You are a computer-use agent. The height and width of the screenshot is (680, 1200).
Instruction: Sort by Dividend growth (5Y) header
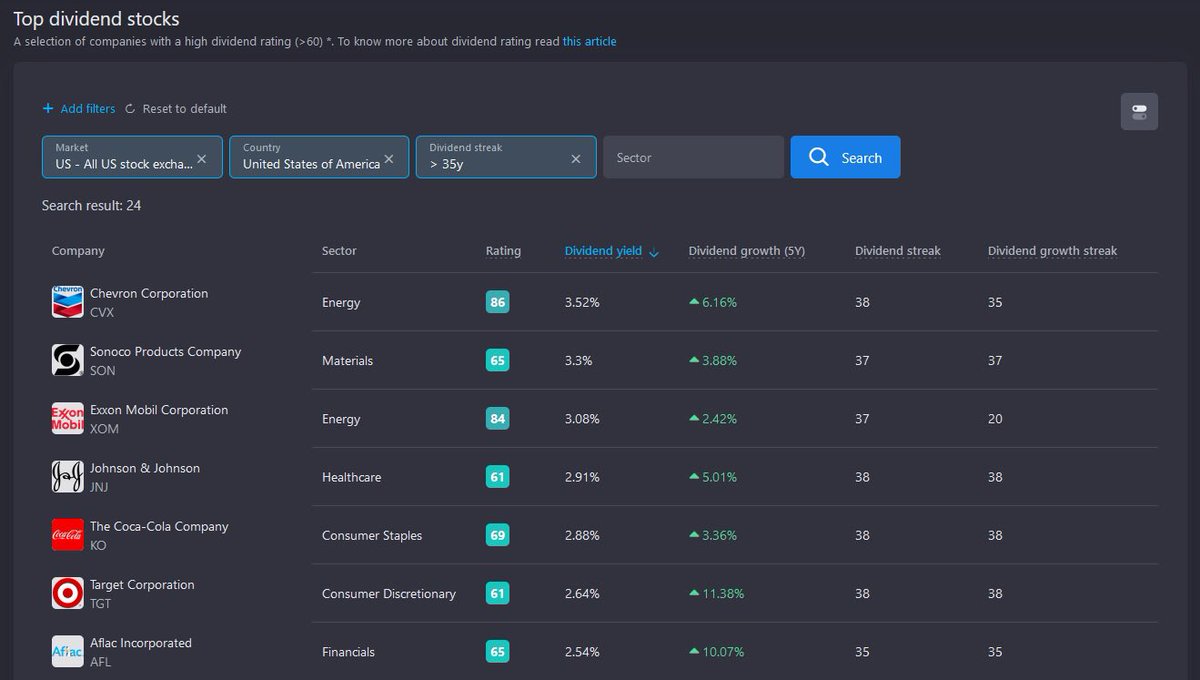pyautogui.click(x=746, y=251)
